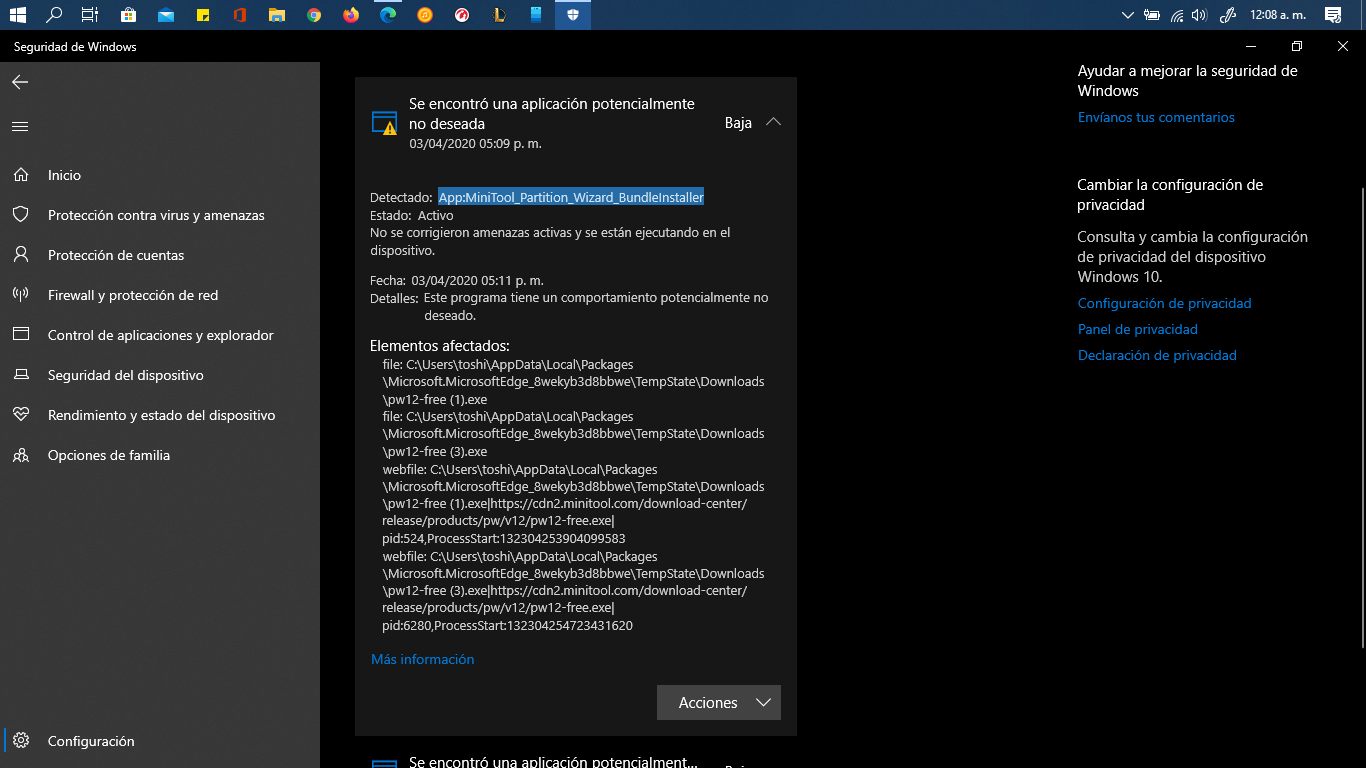The height and width of the screenshot is (768, 1366).
Task: Open taskbar search magnifier
Action: point(54,15)
